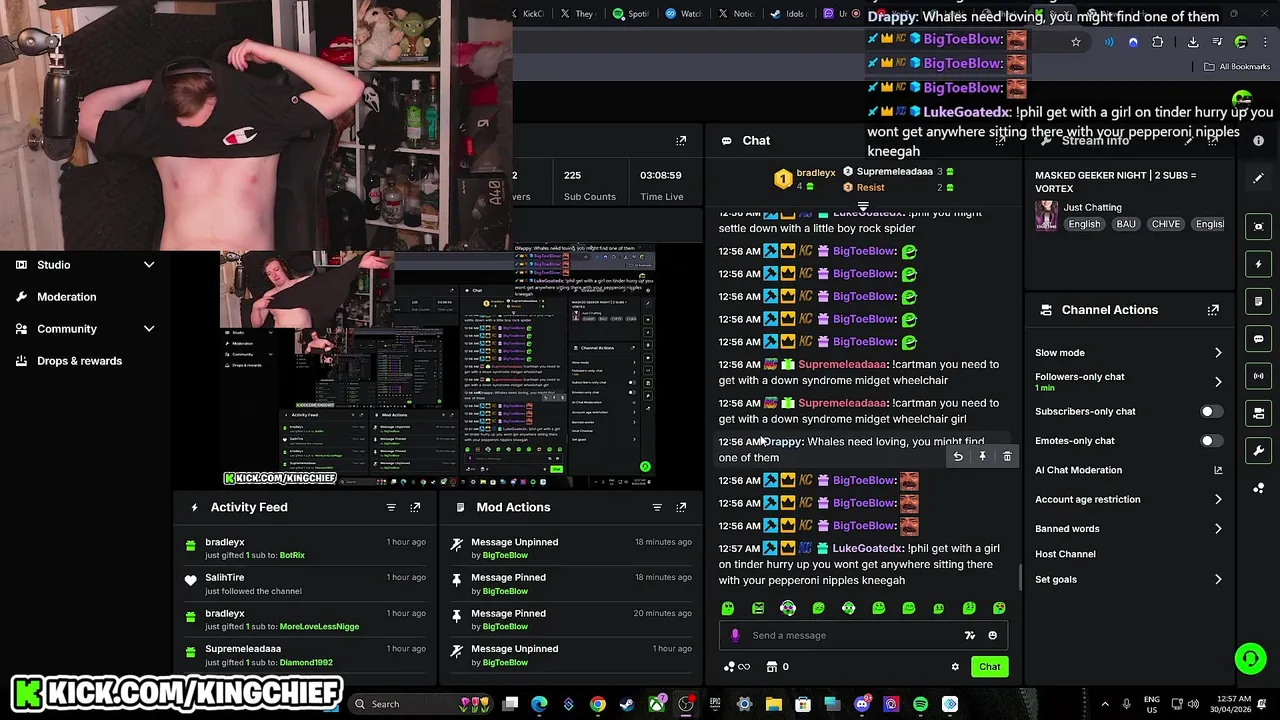Expand Account age restriction options
1280x720 pixels.
[x=1218, y=499]
